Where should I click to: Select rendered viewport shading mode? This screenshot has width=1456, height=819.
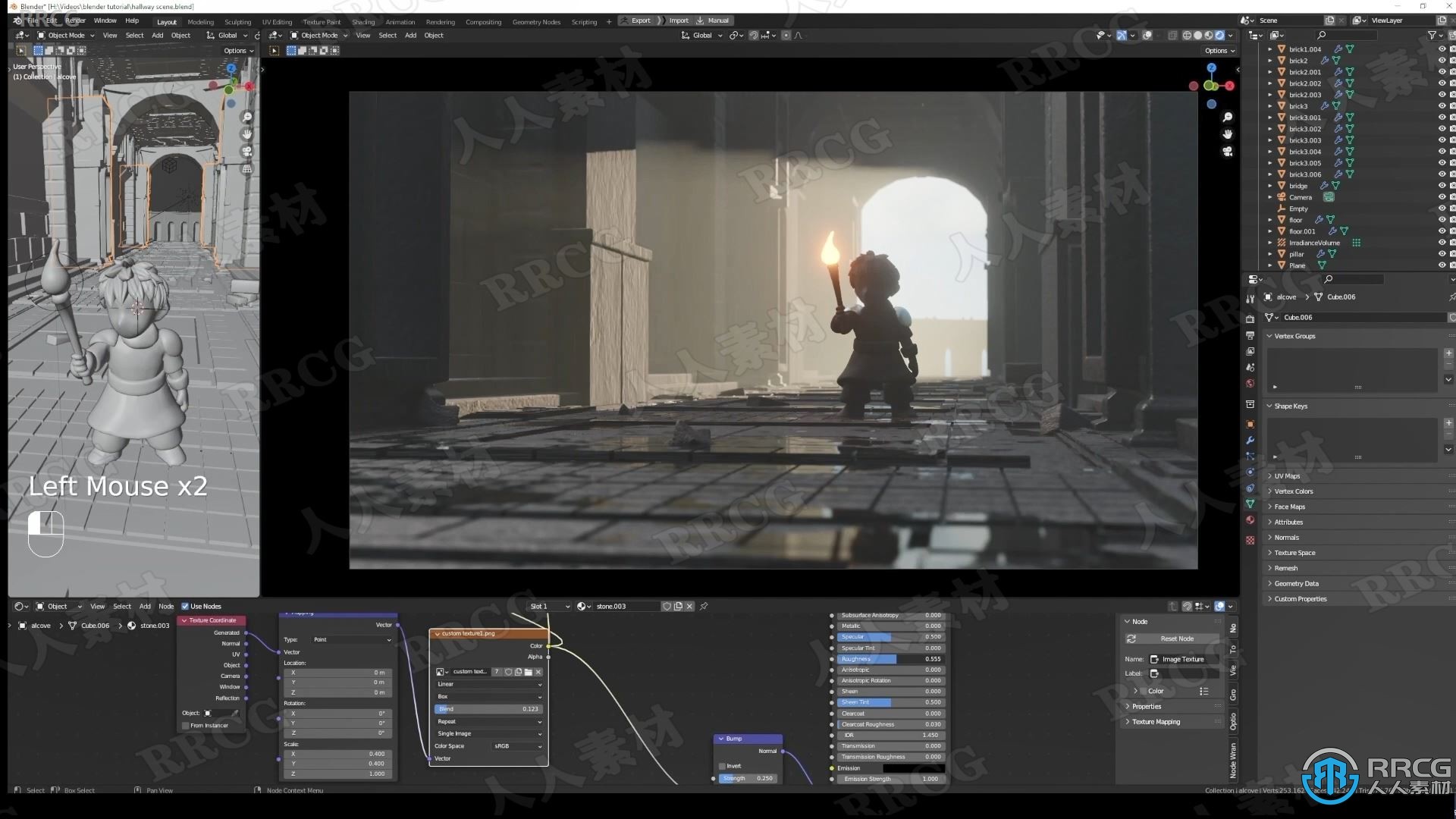click(x=1219, y=35)
